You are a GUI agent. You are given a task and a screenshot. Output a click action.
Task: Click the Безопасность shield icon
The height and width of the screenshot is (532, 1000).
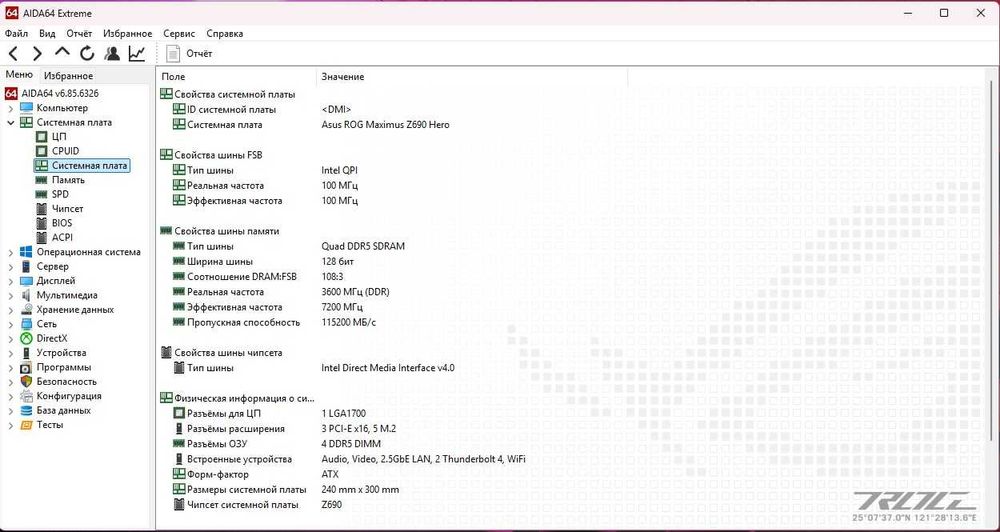26,381
